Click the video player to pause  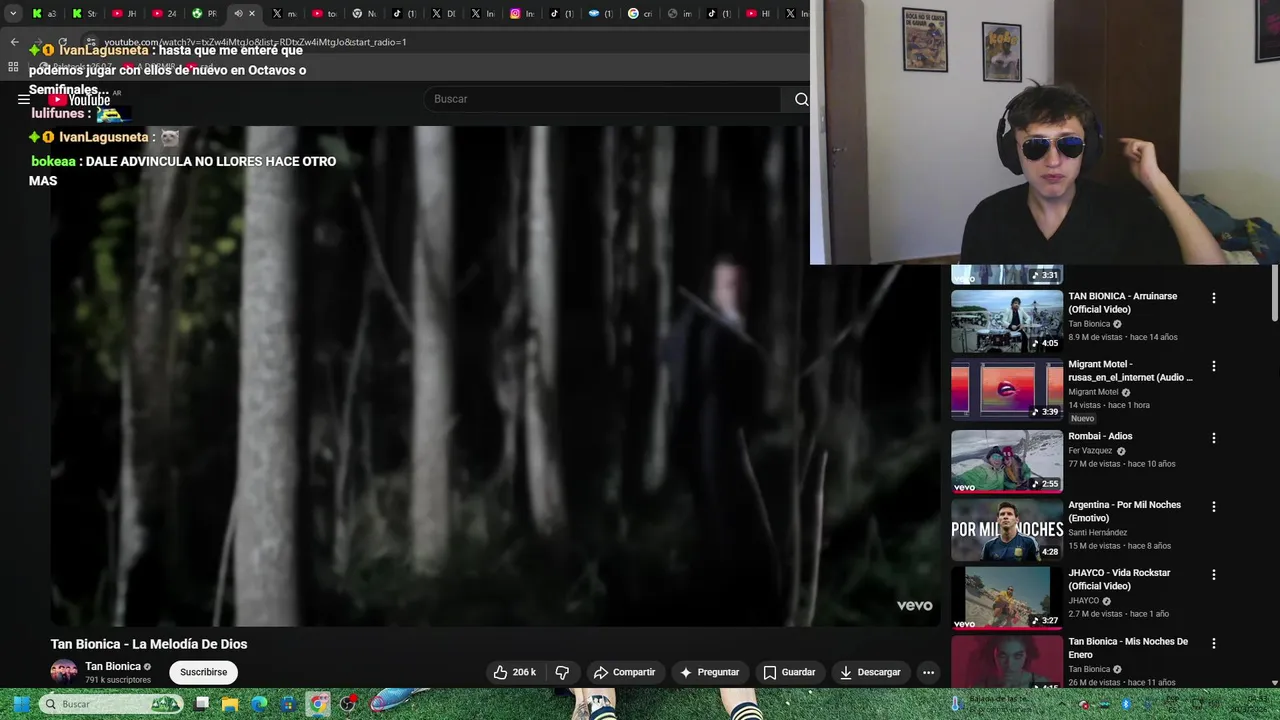coord(495,375)
